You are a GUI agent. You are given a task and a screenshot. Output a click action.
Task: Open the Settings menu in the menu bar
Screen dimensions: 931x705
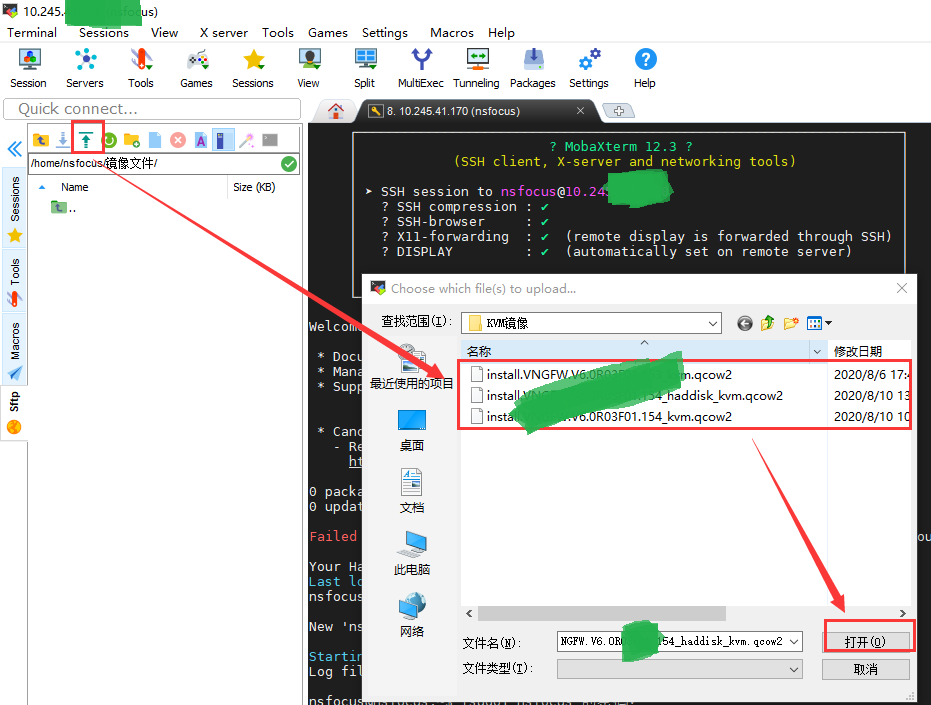pos(385,33)
